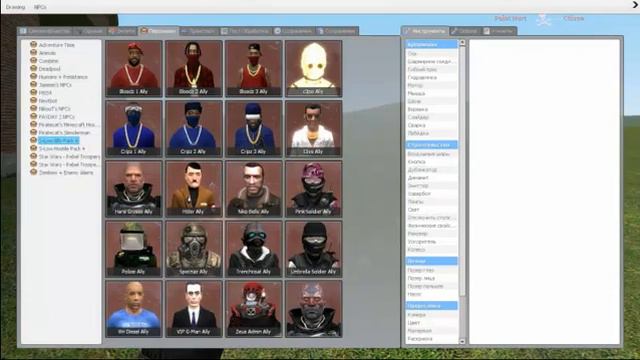Select the Цвет (Color) tool

point(431,322)
